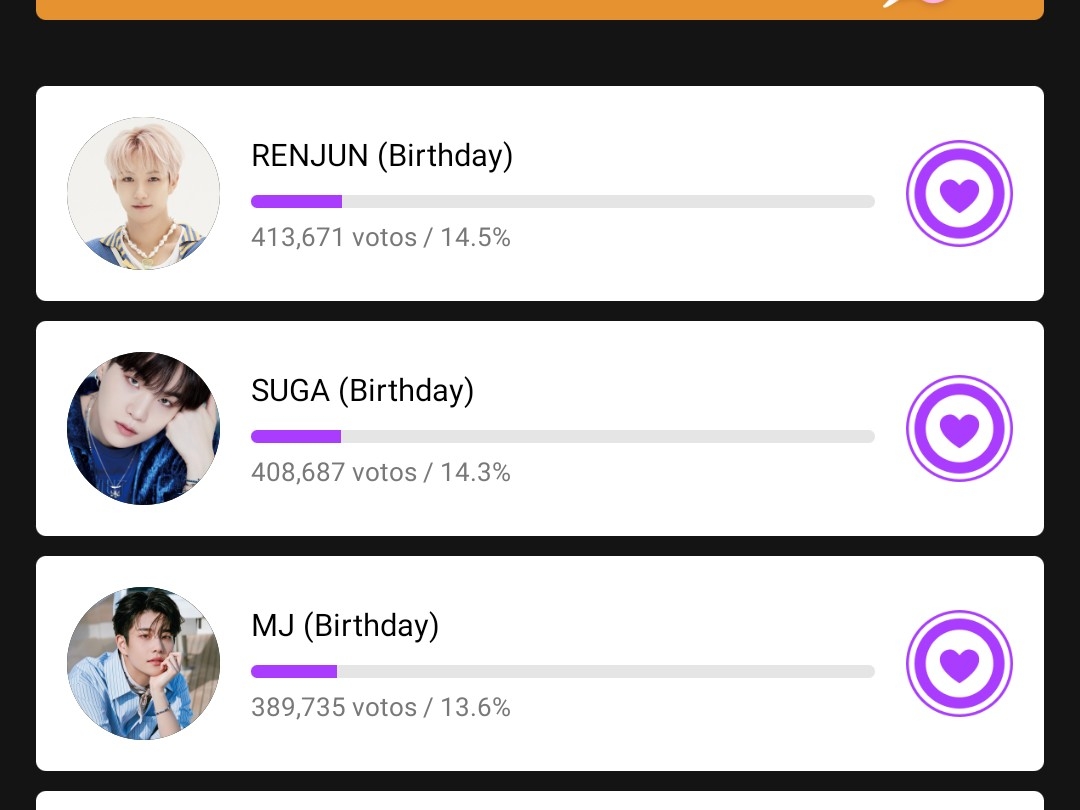Tap the 413,671 votos / 14.5% text
Viewport: 1080px width, 810px height.
coord(380,238)
